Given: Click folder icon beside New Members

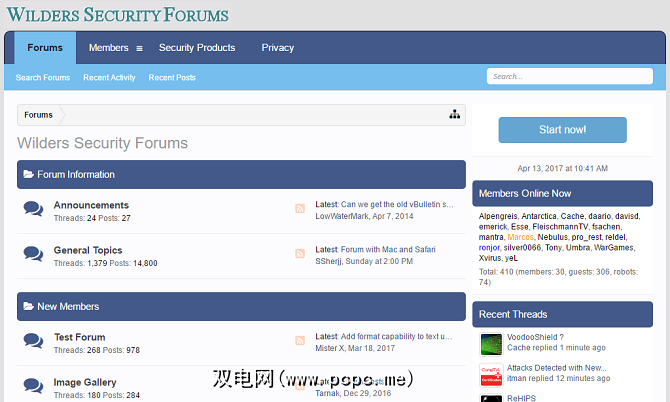Looking at the screenshot, I should [29, 306].
